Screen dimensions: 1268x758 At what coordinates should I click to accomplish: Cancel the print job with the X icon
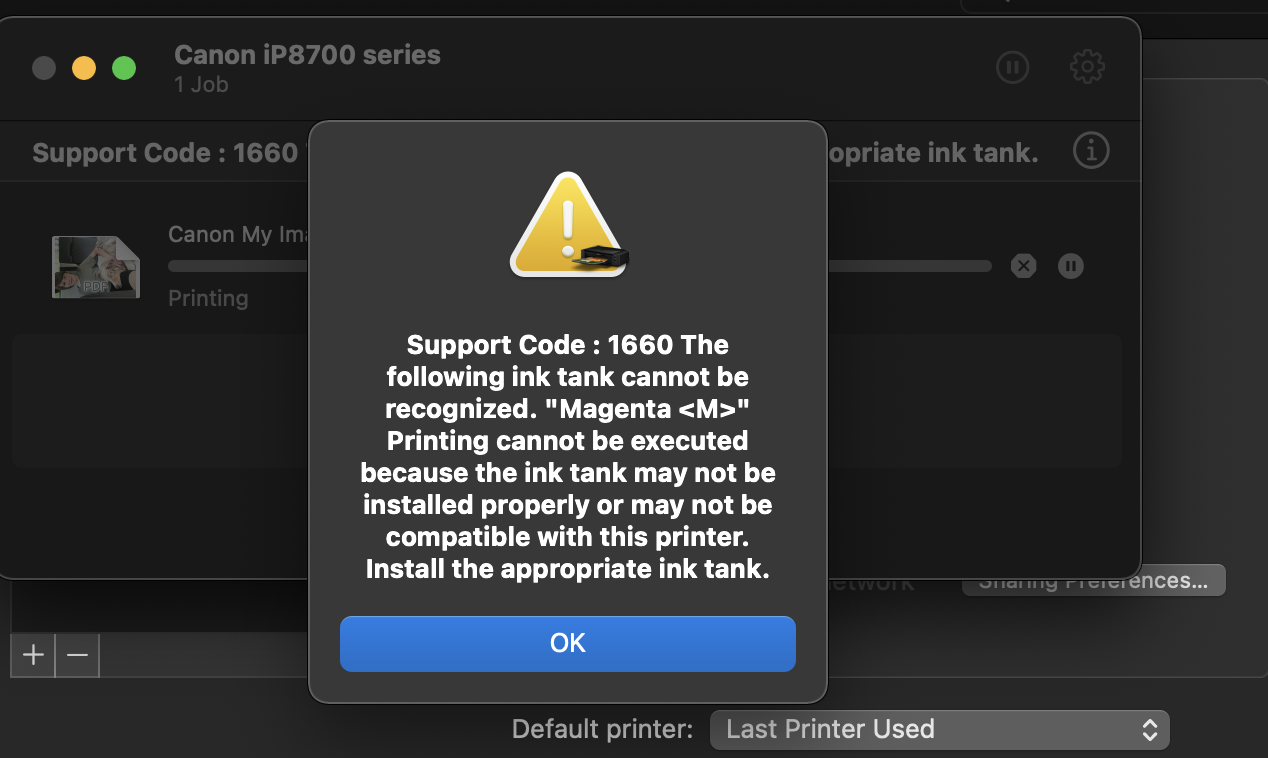(1023, 266)
